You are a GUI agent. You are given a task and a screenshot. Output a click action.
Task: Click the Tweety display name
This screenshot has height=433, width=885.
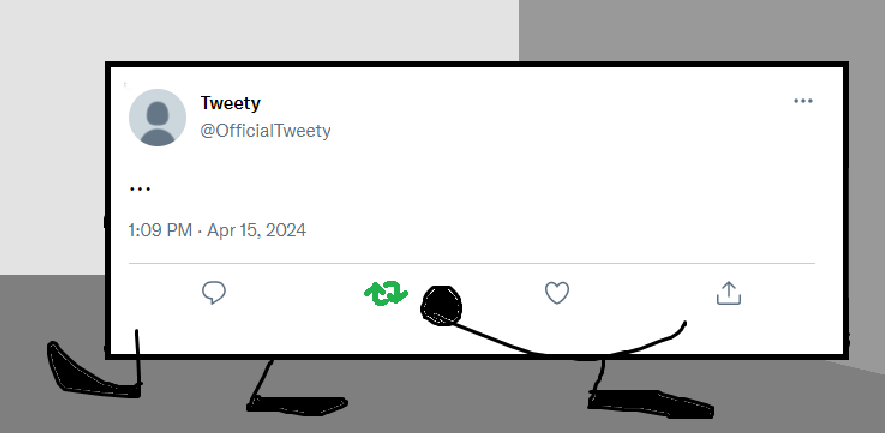tap(230, 104)
